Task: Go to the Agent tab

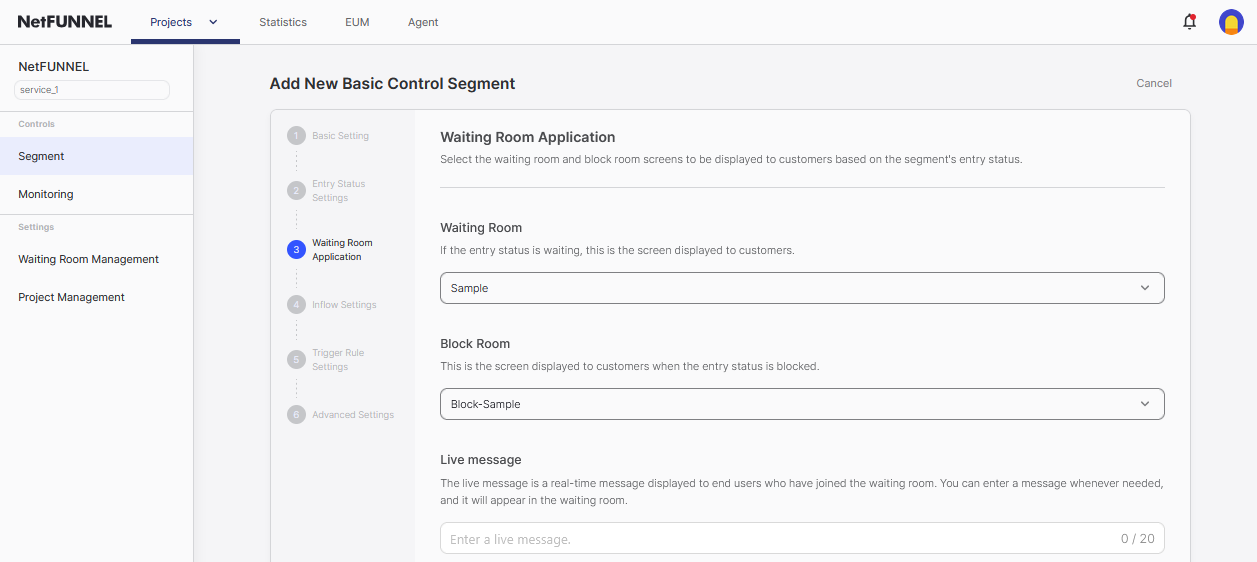Action: [423, 22]
